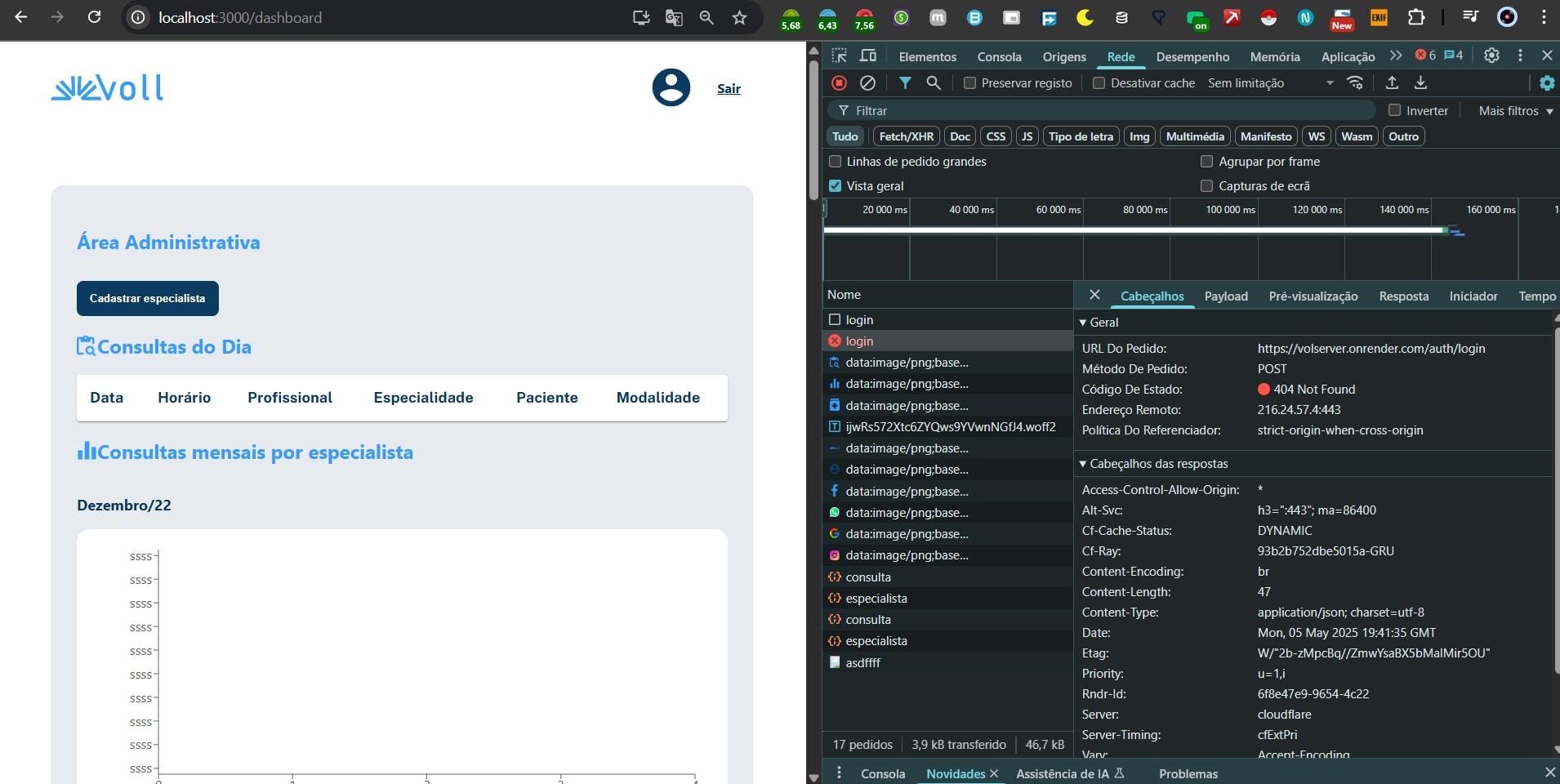Check the Desativar cache option
The image size is (1560, 784).
coord(1099,83)
